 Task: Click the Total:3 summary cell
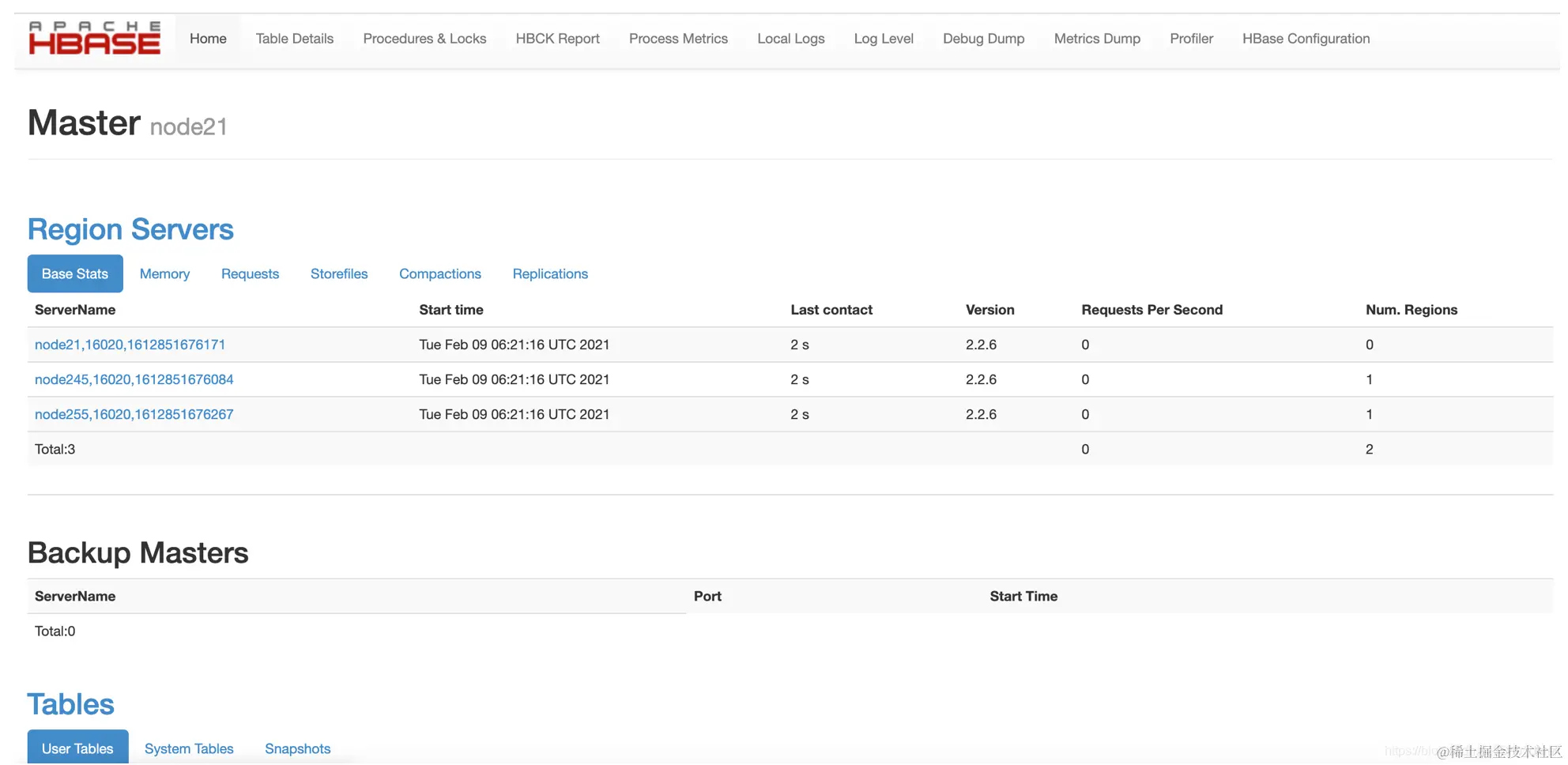click(x=55, y=449)
